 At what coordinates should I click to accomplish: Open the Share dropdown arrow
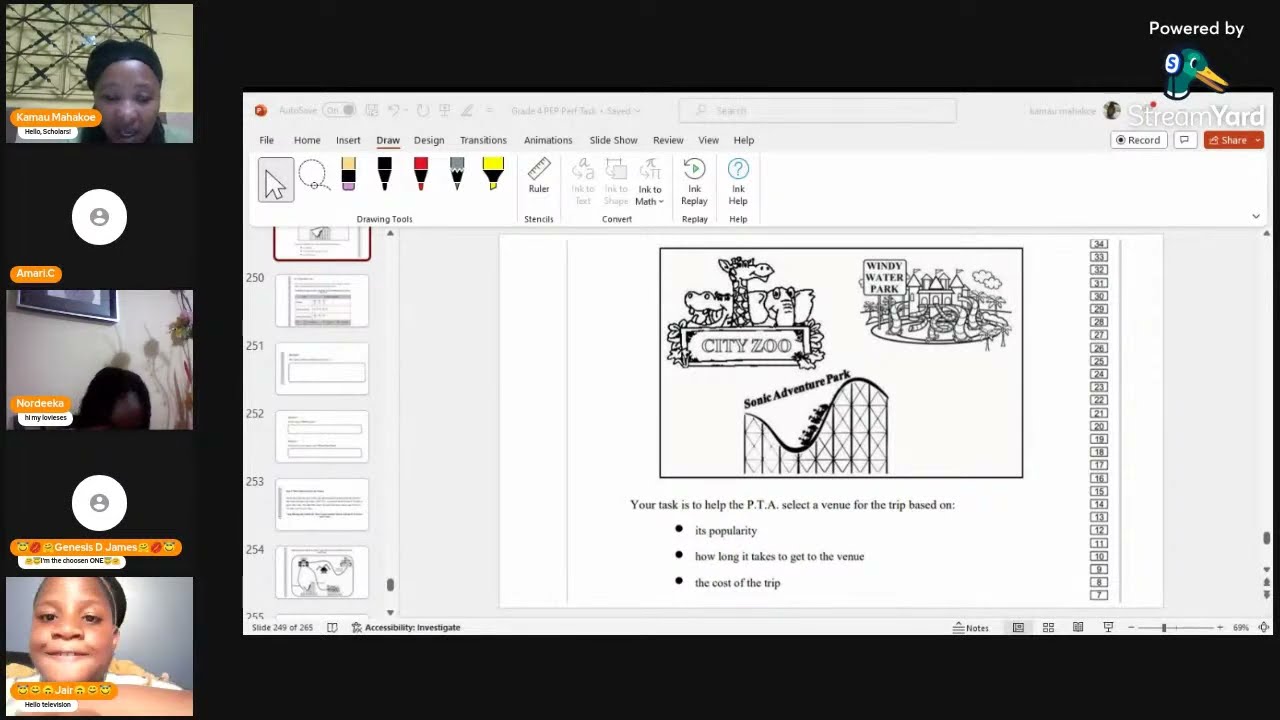(1258, 140)
